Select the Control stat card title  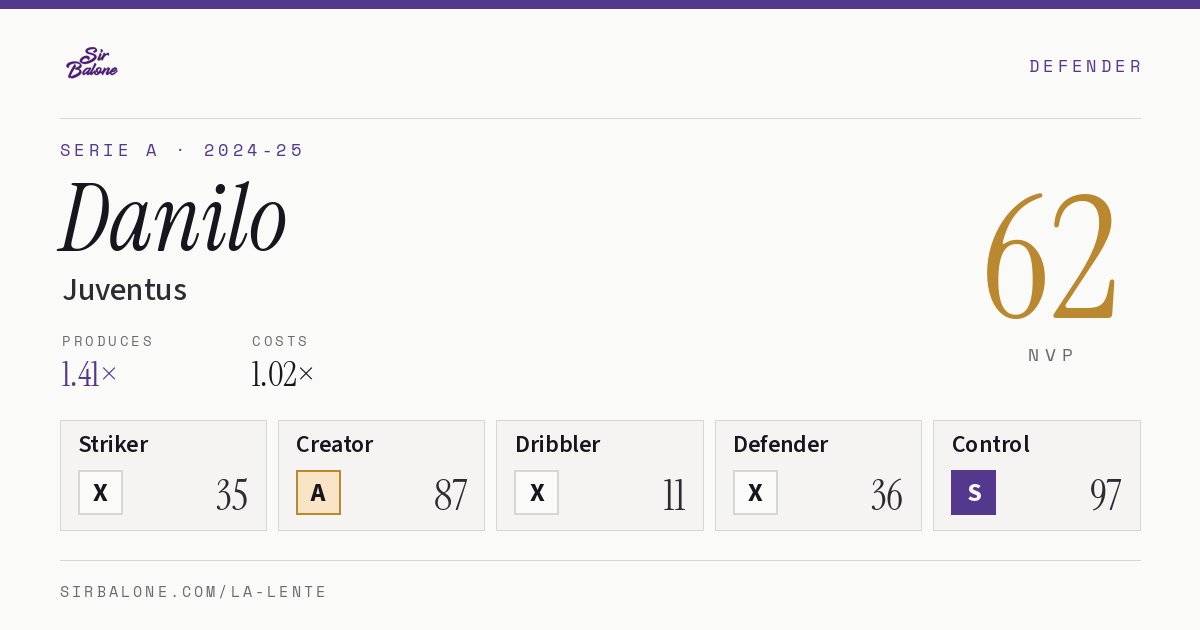[991, 444]
